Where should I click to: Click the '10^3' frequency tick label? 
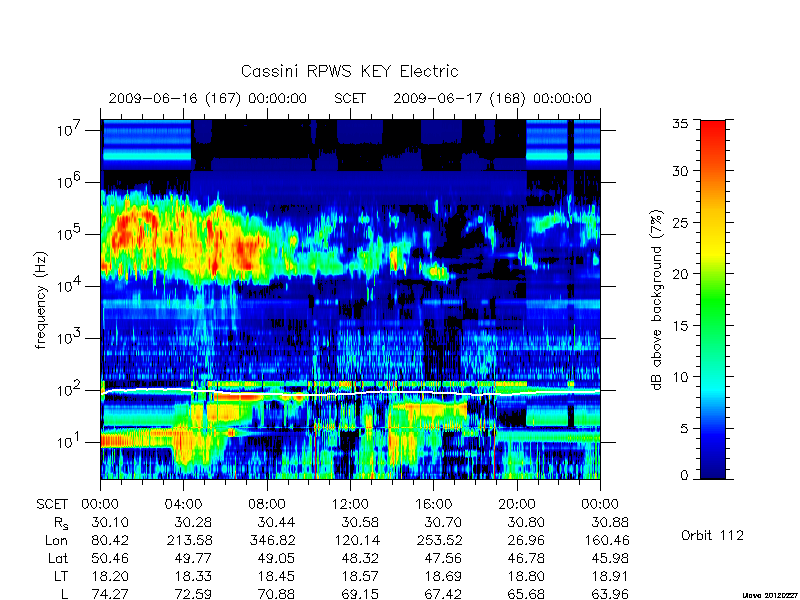pos(70,338)
